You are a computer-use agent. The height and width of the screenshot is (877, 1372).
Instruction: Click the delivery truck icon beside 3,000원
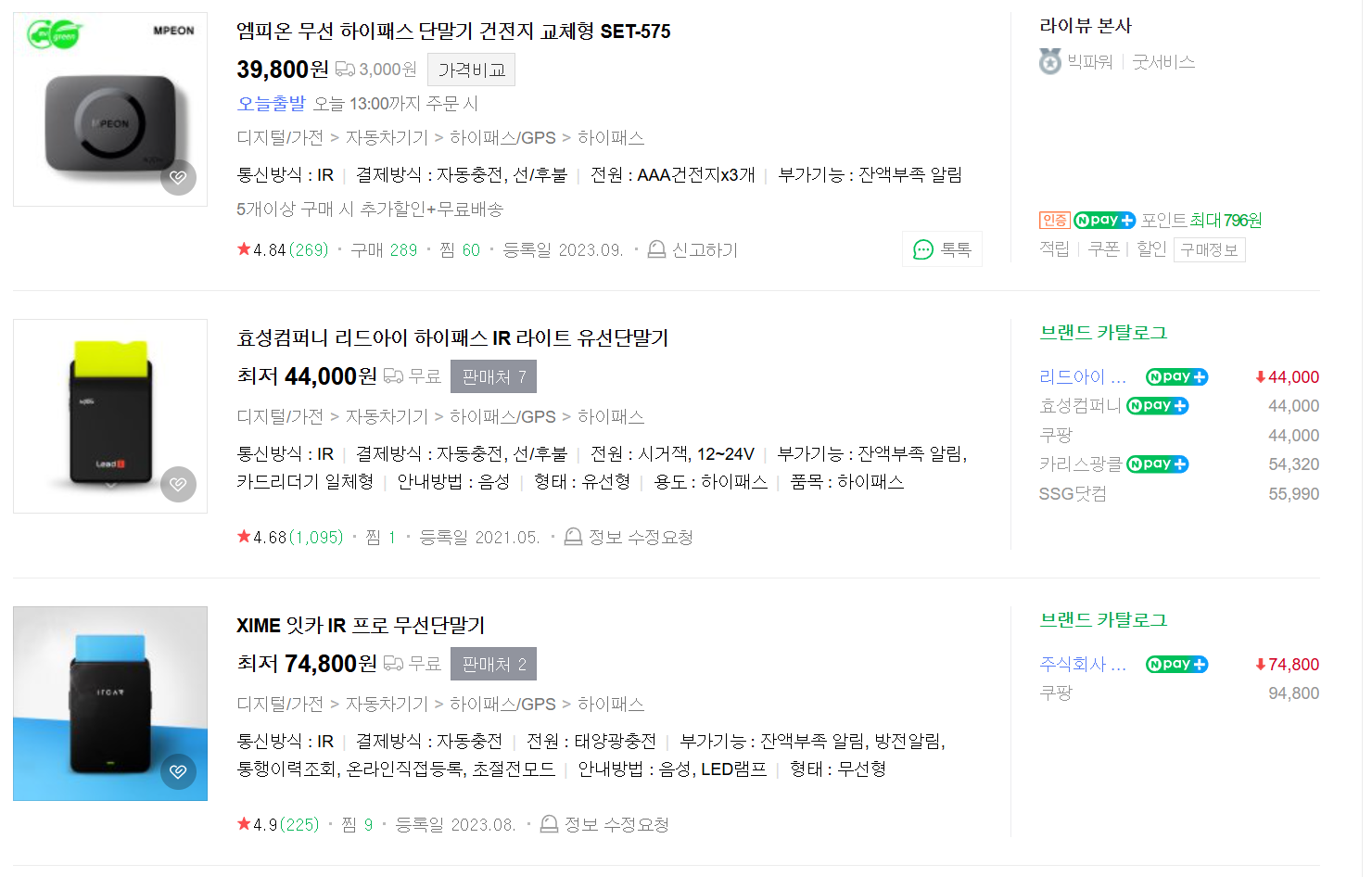click(x=346, y=69)
